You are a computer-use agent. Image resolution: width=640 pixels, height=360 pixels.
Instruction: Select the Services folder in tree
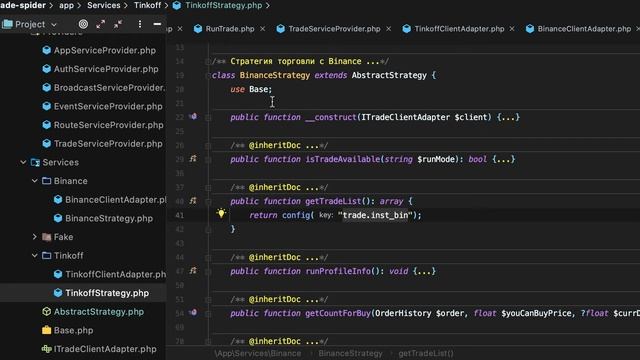pyautogui.click(x=60, y=162)
